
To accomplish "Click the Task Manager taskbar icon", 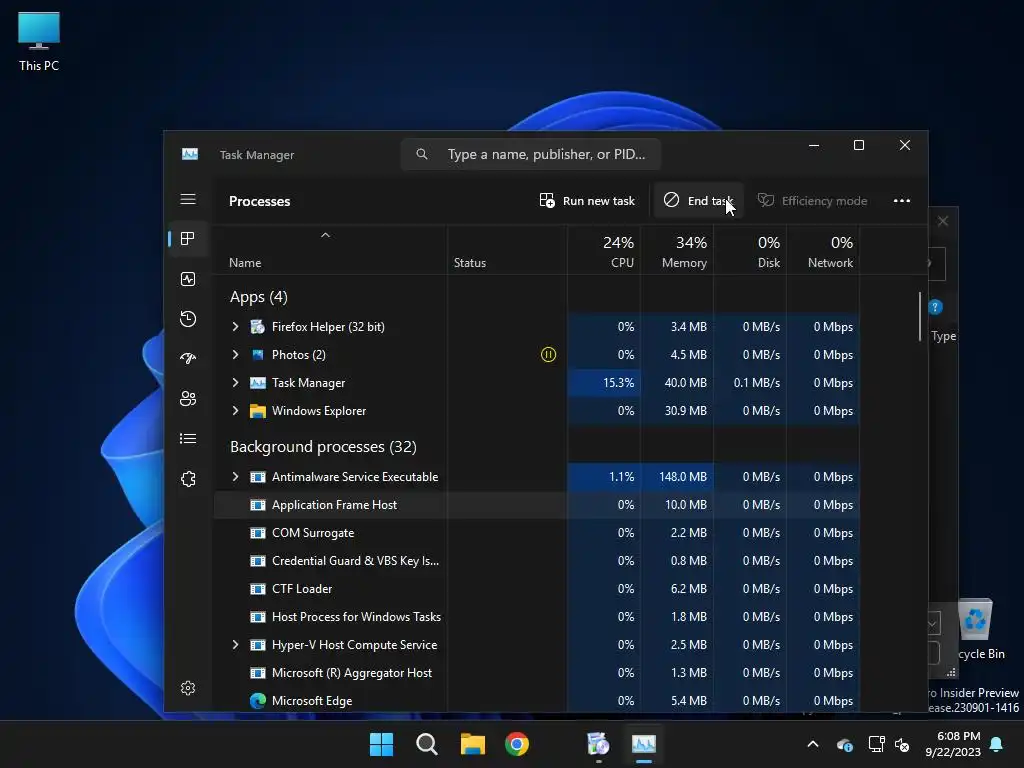I will [643, 744].
